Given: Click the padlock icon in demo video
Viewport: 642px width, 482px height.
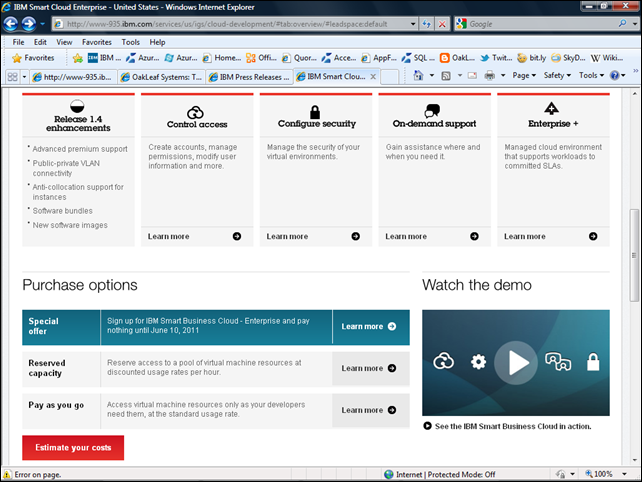Looking at the screenshot, I should 593,362.
